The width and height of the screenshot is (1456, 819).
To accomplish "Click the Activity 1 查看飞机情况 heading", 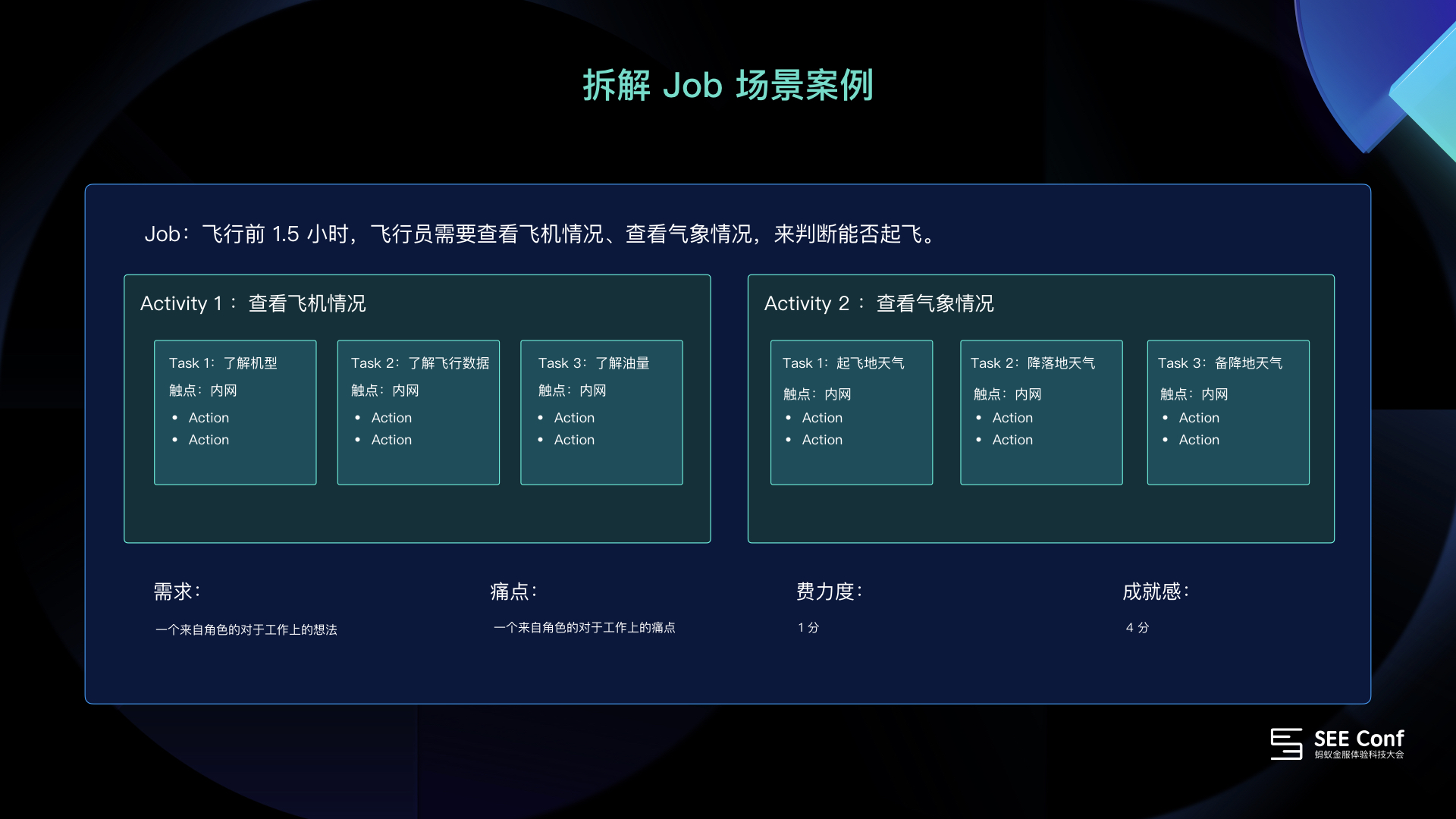I will pyautogui.click(x=253, y=303).
